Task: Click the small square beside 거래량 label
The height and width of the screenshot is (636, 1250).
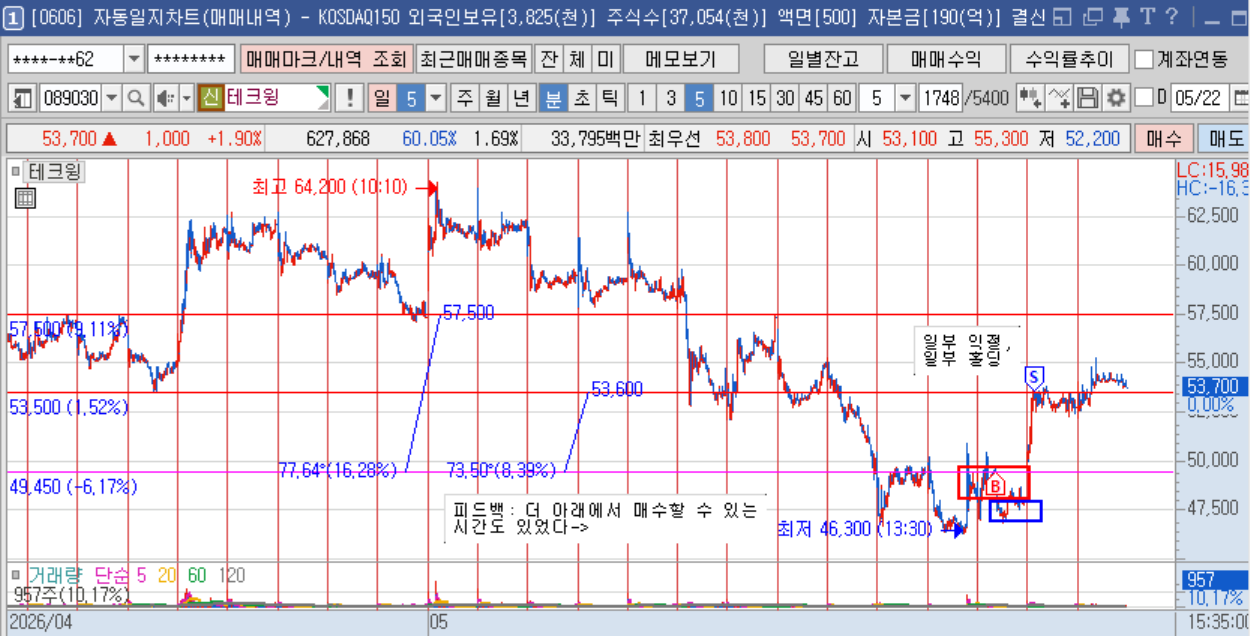Action: point(15,575)
